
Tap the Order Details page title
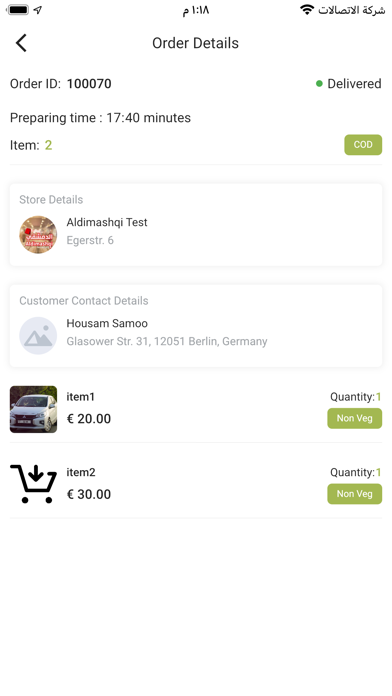(195, 43)
